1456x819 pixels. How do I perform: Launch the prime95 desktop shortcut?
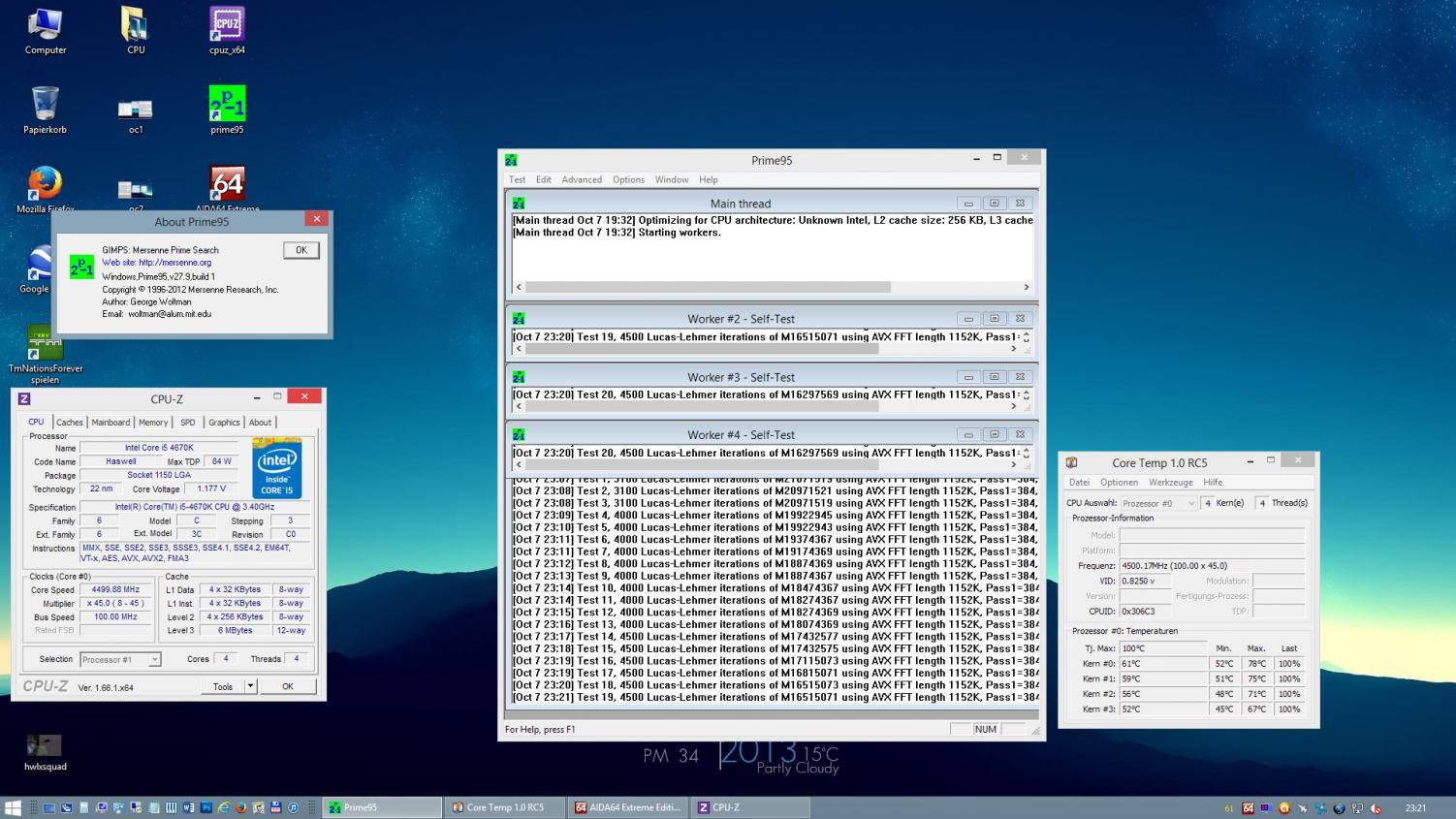[x=227, y=110]
